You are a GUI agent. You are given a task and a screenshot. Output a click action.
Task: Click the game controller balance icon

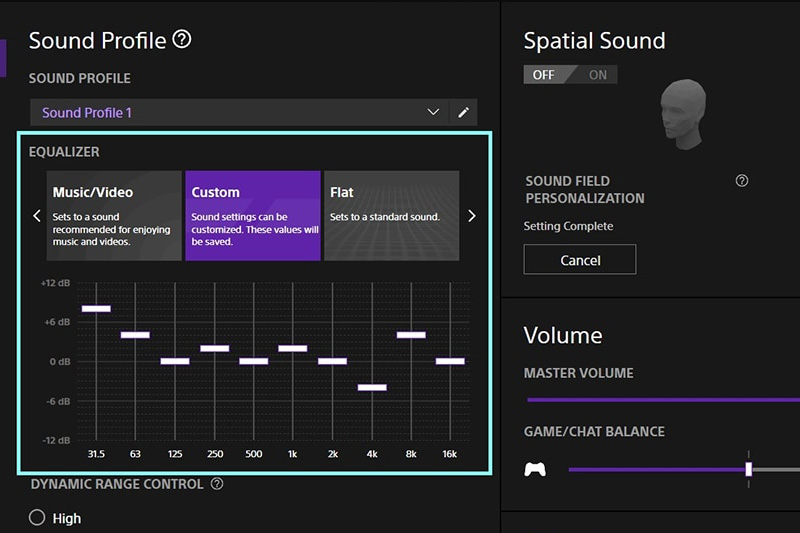[535, 469]
